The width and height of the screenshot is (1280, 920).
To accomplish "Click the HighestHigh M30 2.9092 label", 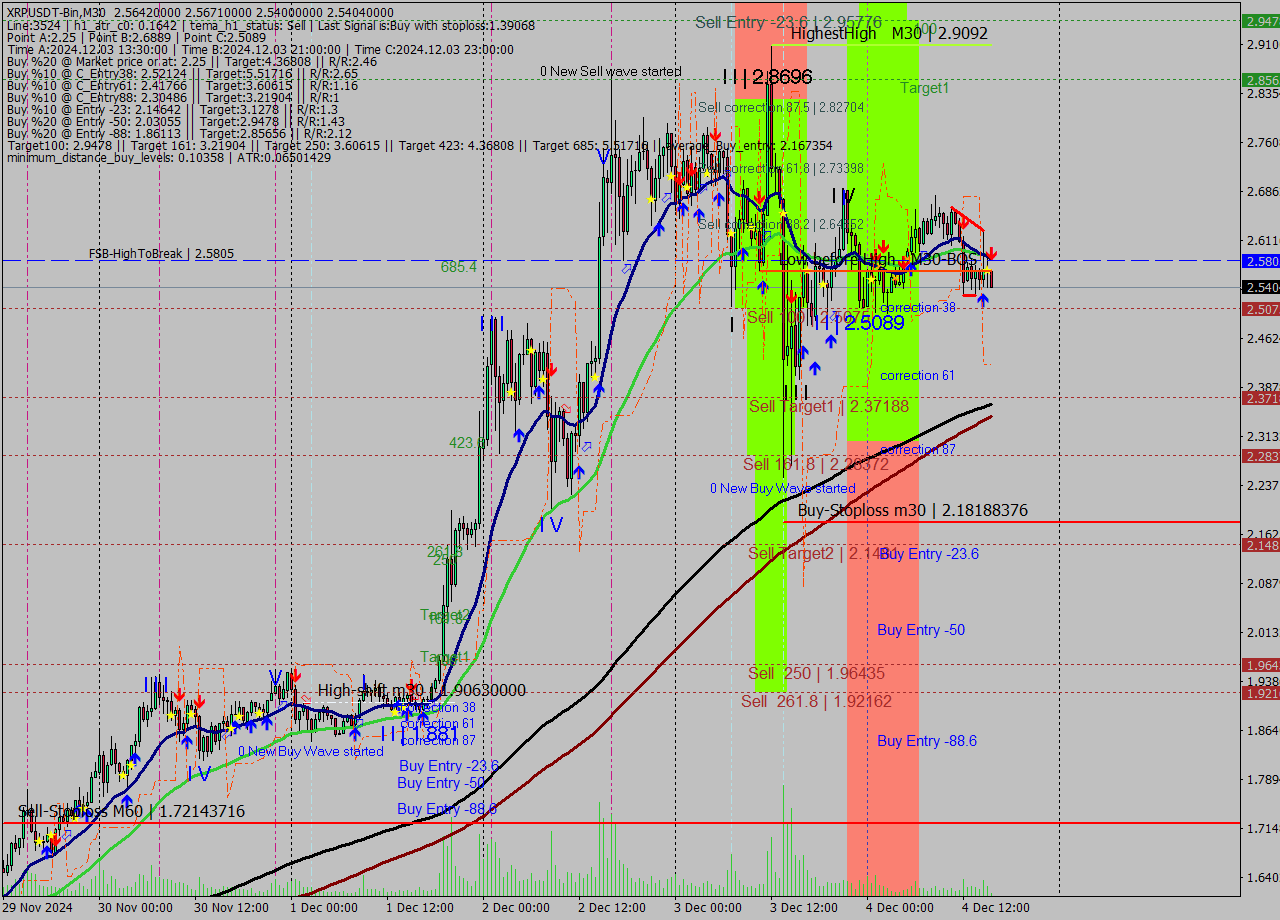I will pos(890,34).
